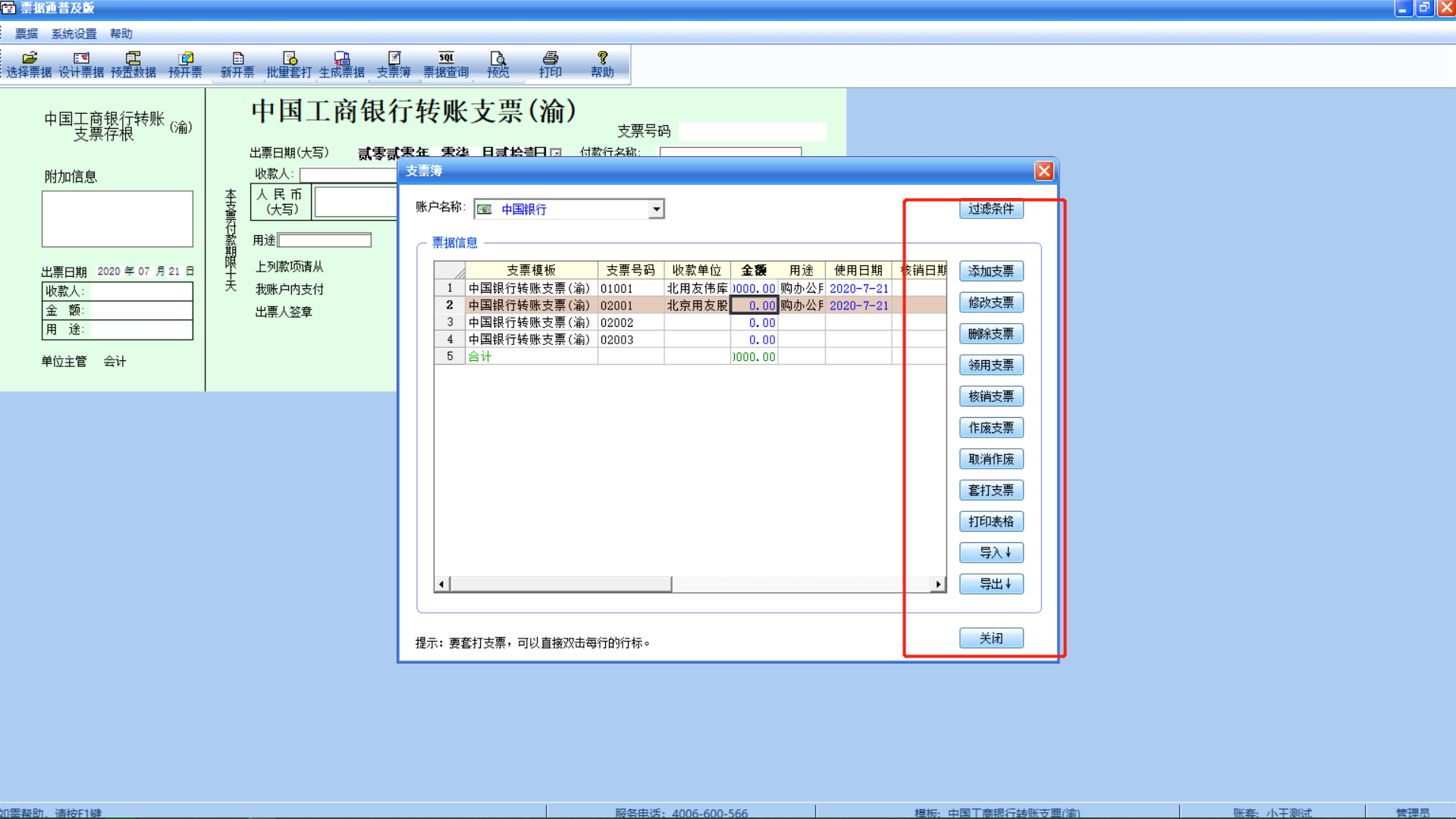
Task: Select the 预置数据 toolbar icon
Action: click(x=133, y=64)
